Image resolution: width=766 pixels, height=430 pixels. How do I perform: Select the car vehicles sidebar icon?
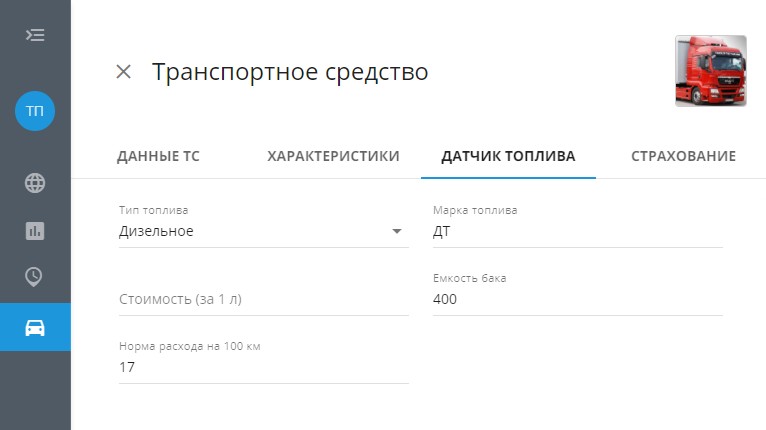pos(35,327)
